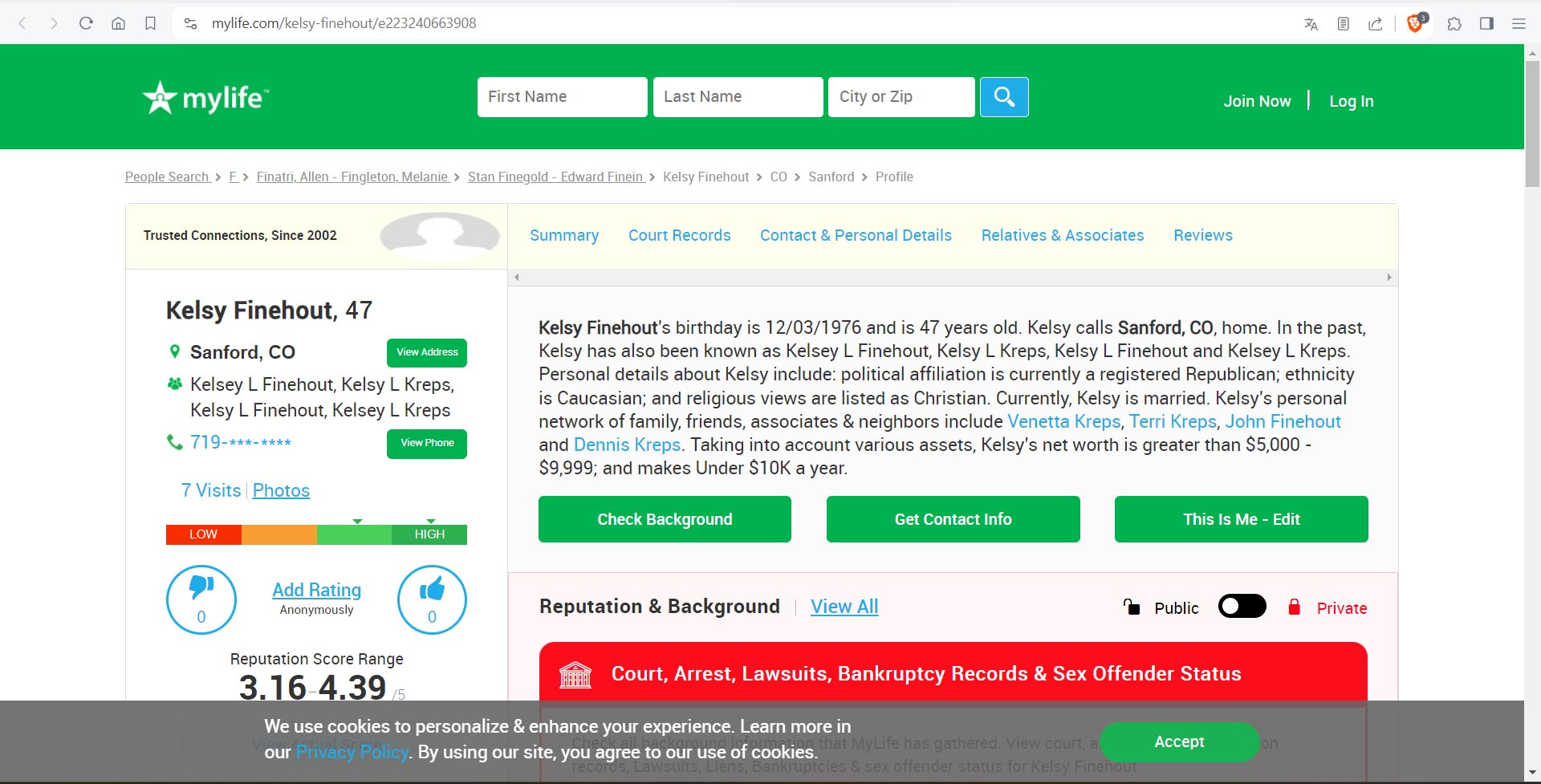This screenshot has height=784, width=1541.
Task: Click the browser forward arrow
Action: click(54, 23)
